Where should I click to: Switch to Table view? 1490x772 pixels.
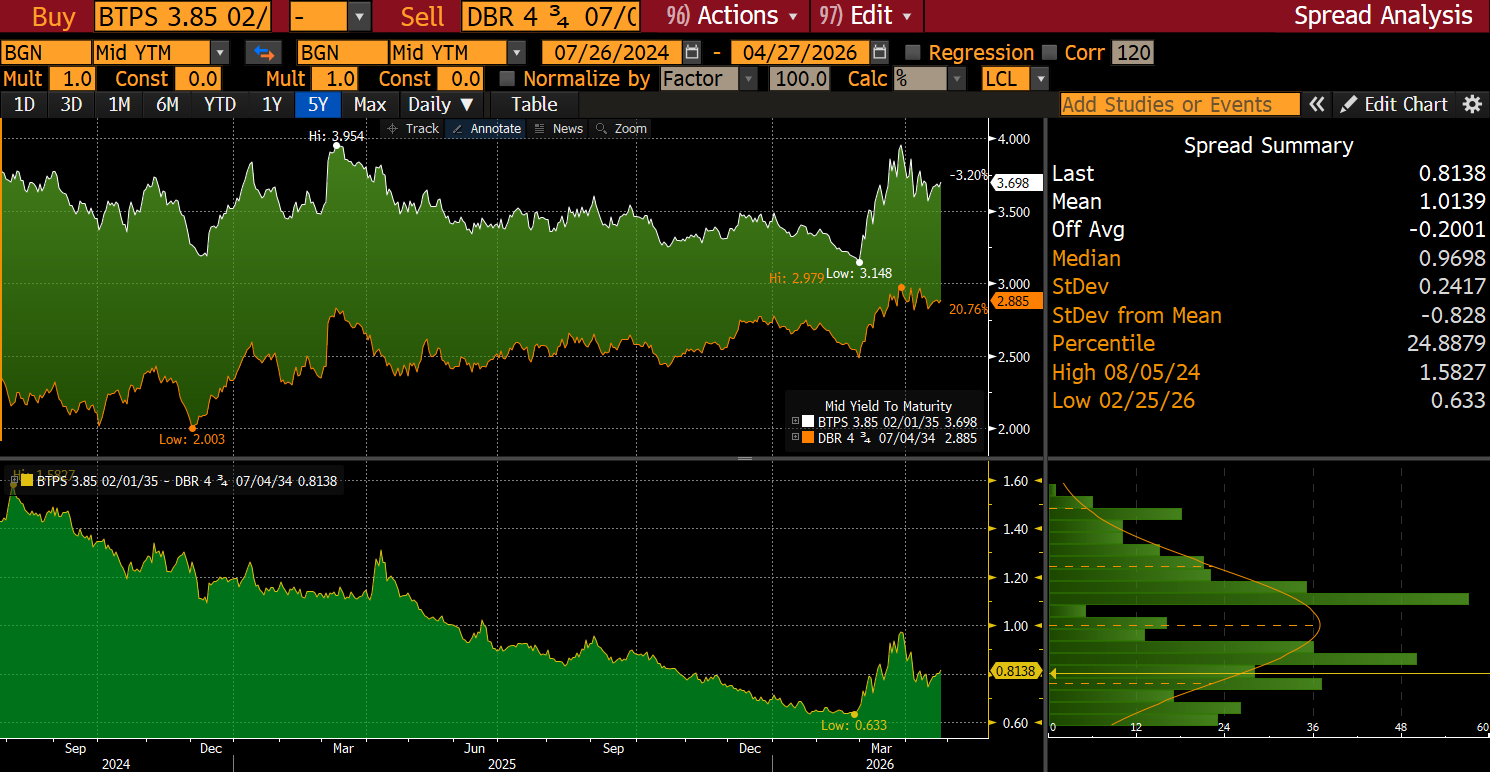pyautogui.click(x=534, y=104)
